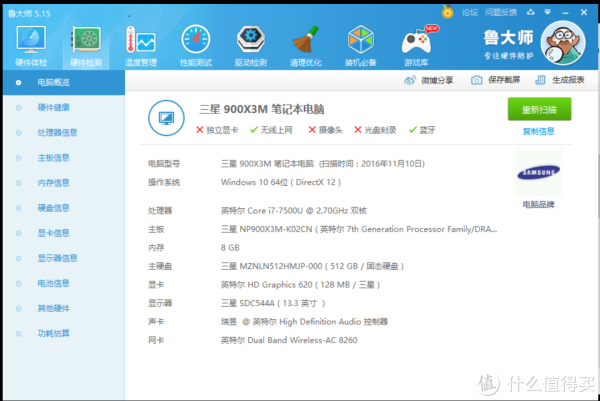Click the Samsung brand logo
Screen dimensions: 600x401
[x=538, y=173]
